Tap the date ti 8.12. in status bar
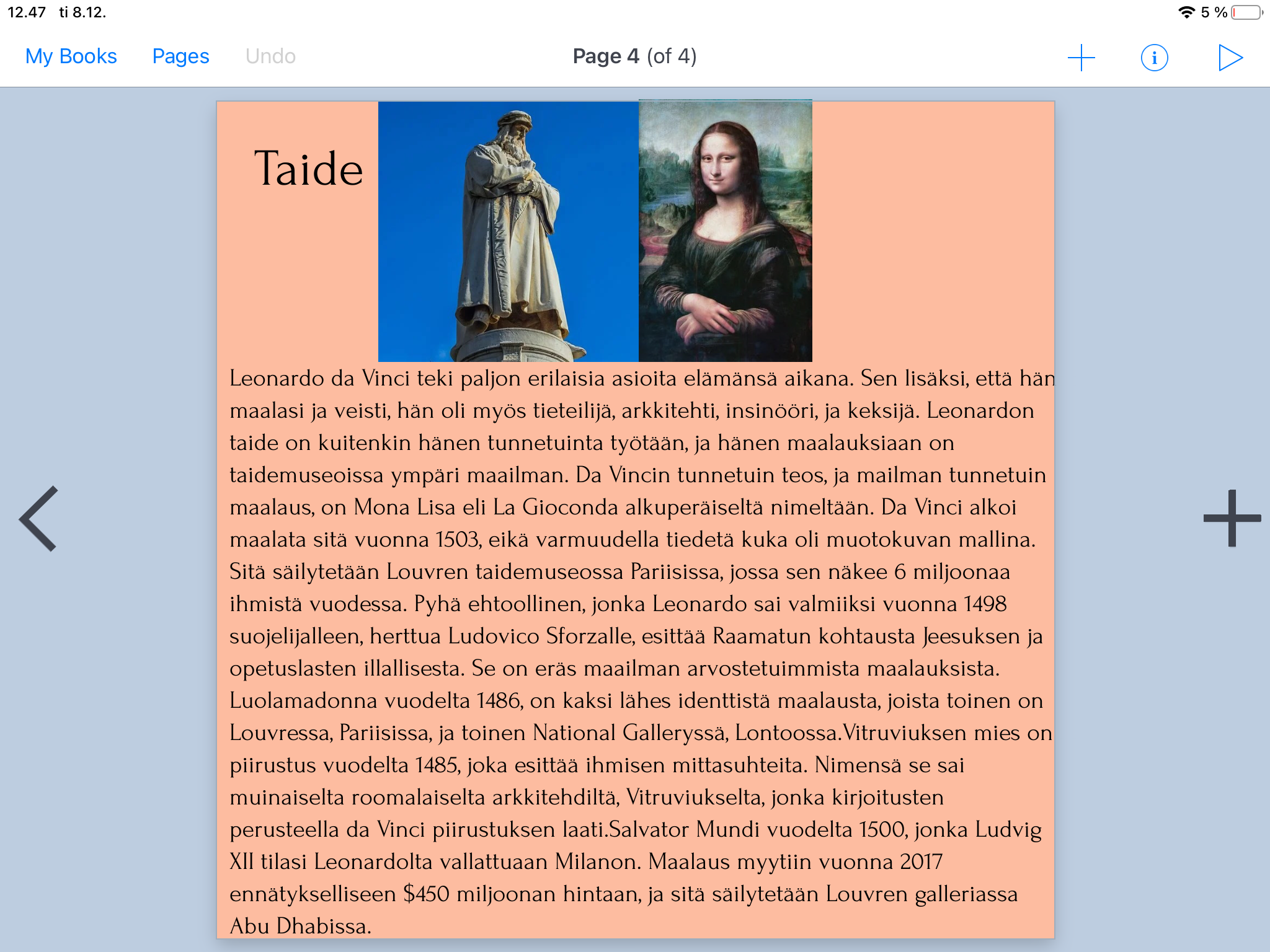 tap(82, 12)
